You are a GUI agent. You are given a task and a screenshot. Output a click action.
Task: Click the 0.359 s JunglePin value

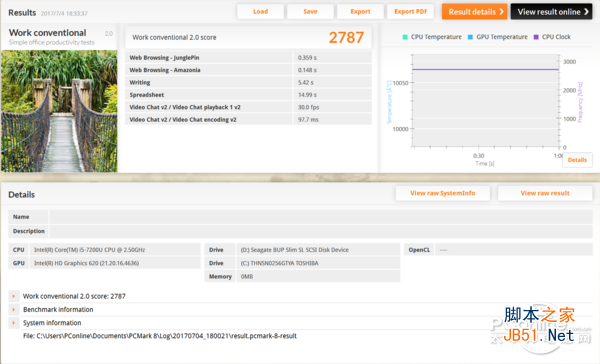(x=307, y=58)
